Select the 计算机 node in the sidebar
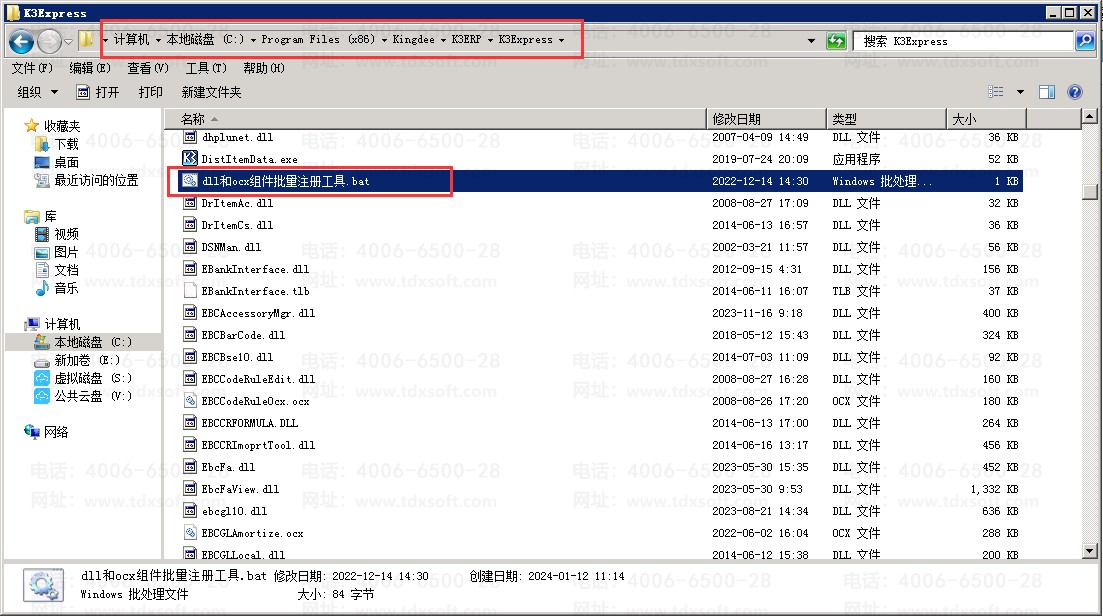This screenshot has height=616, width=1103. (62, 324)
